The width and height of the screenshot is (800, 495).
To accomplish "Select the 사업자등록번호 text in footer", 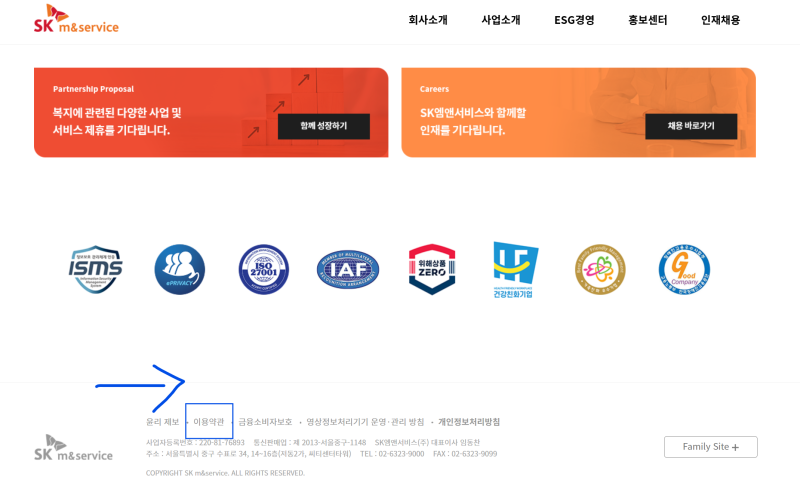I will pyautogui.click(x=195, y=442).
